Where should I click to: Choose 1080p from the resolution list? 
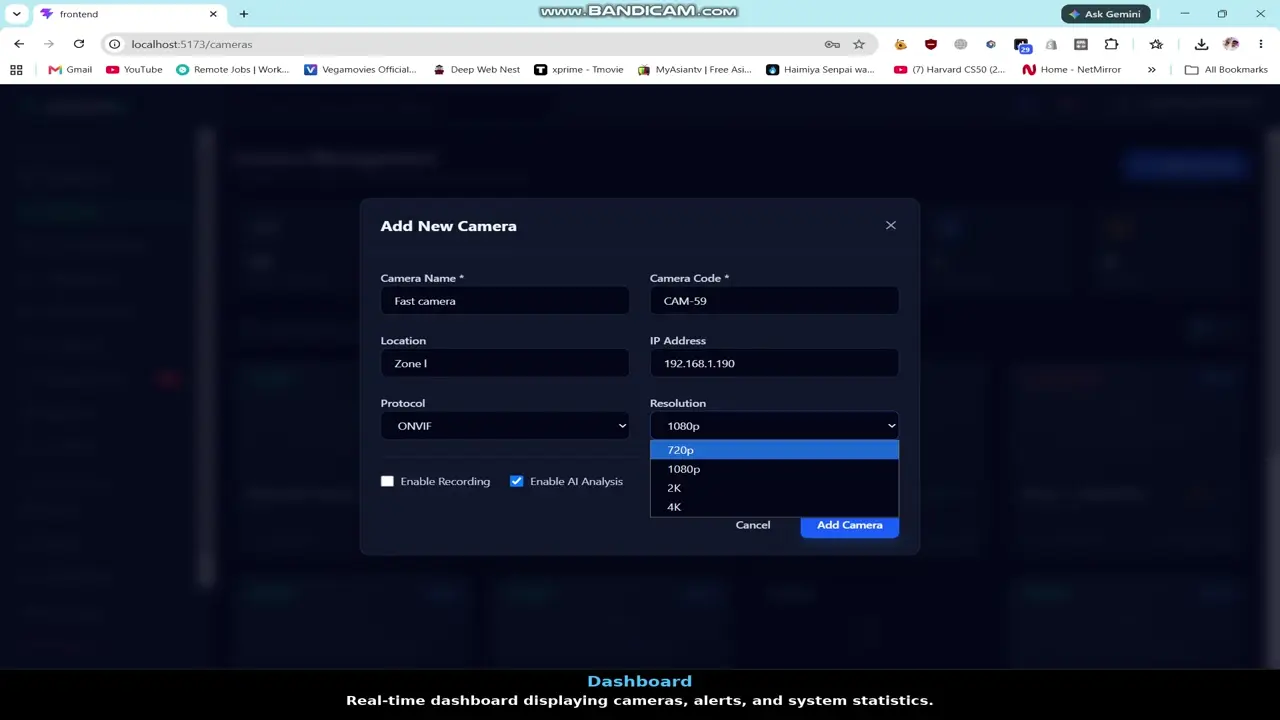[x=774, y=469]
